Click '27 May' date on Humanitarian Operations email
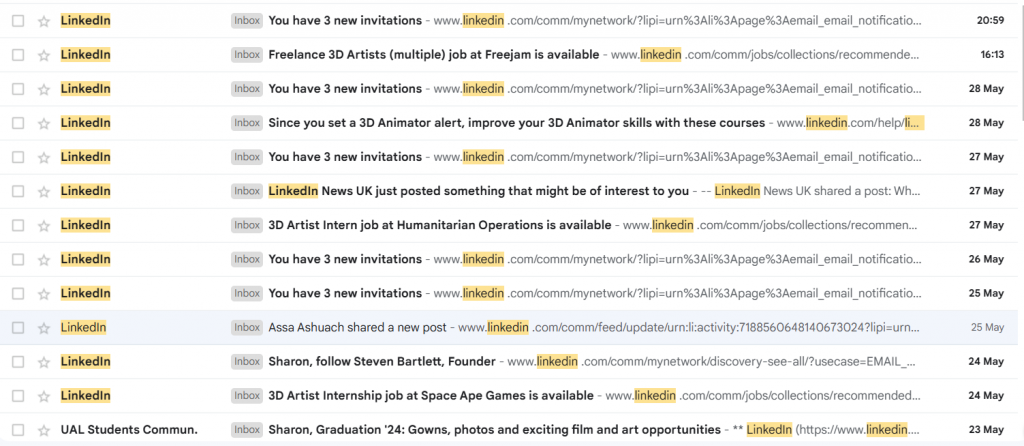 [986, 225]
